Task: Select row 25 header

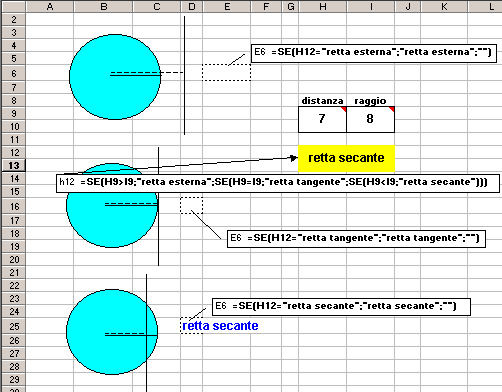Action: (14, 326)
